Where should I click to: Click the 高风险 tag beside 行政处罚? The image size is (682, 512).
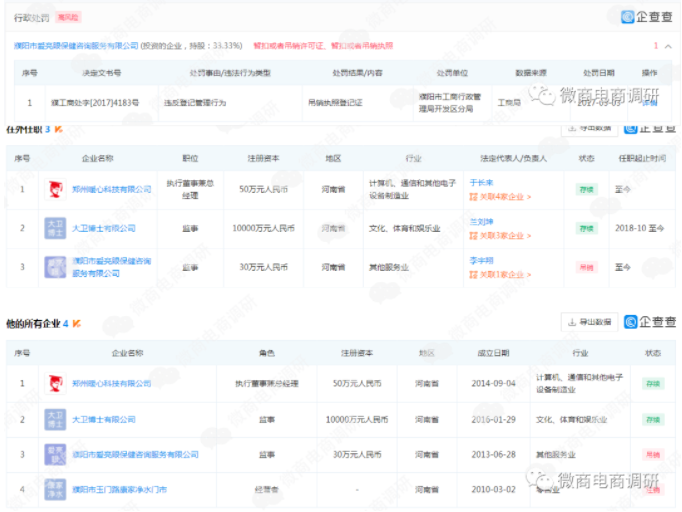[69, 18]
